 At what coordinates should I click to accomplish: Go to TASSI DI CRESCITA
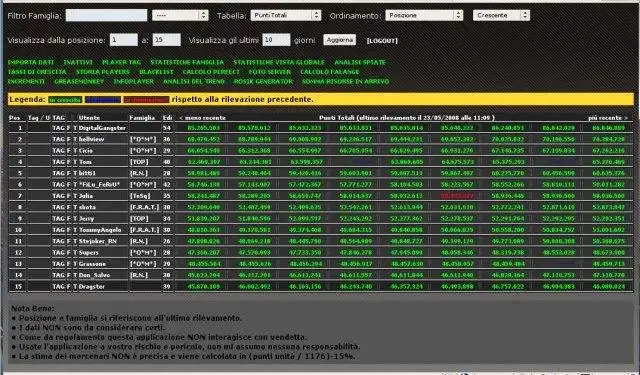click(x=37, y=72)
